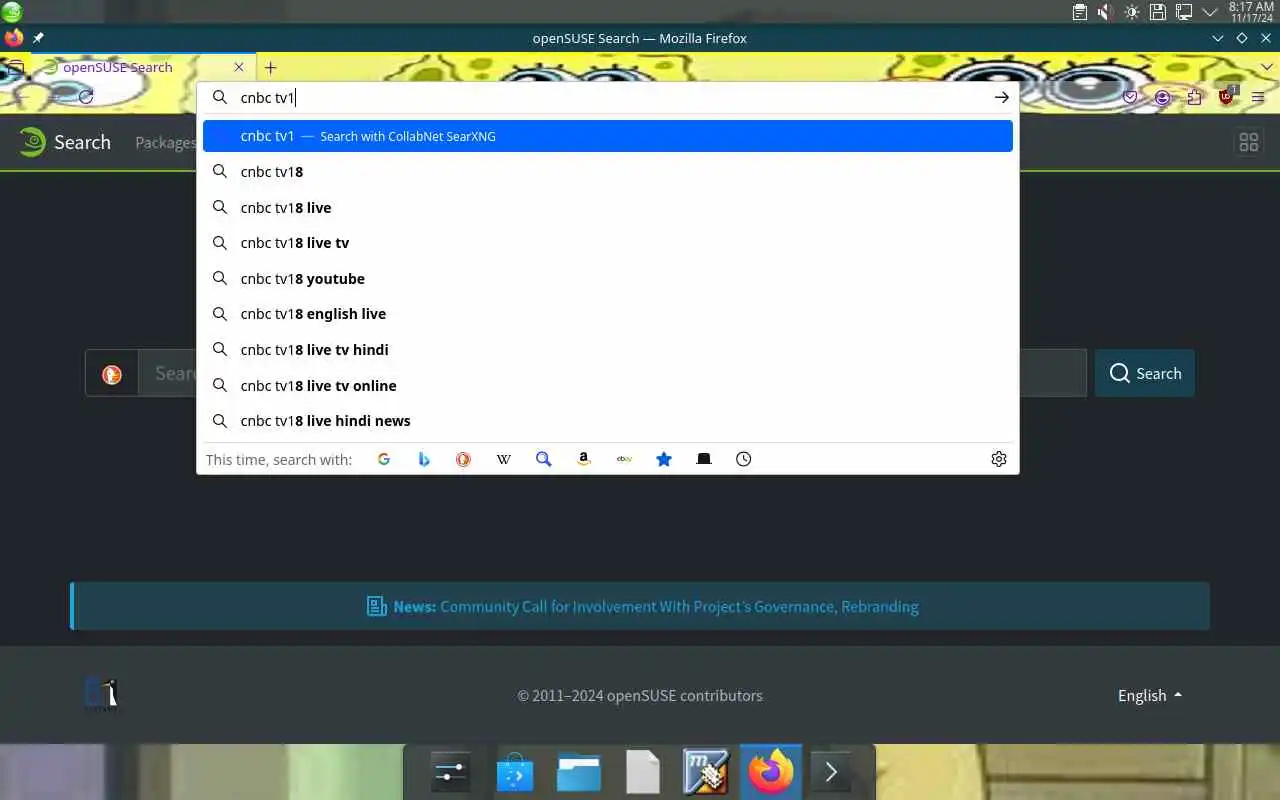Screen dimensions: 1280x800
Task: Search bookmarks using the star icon
Action: (664, 459)
